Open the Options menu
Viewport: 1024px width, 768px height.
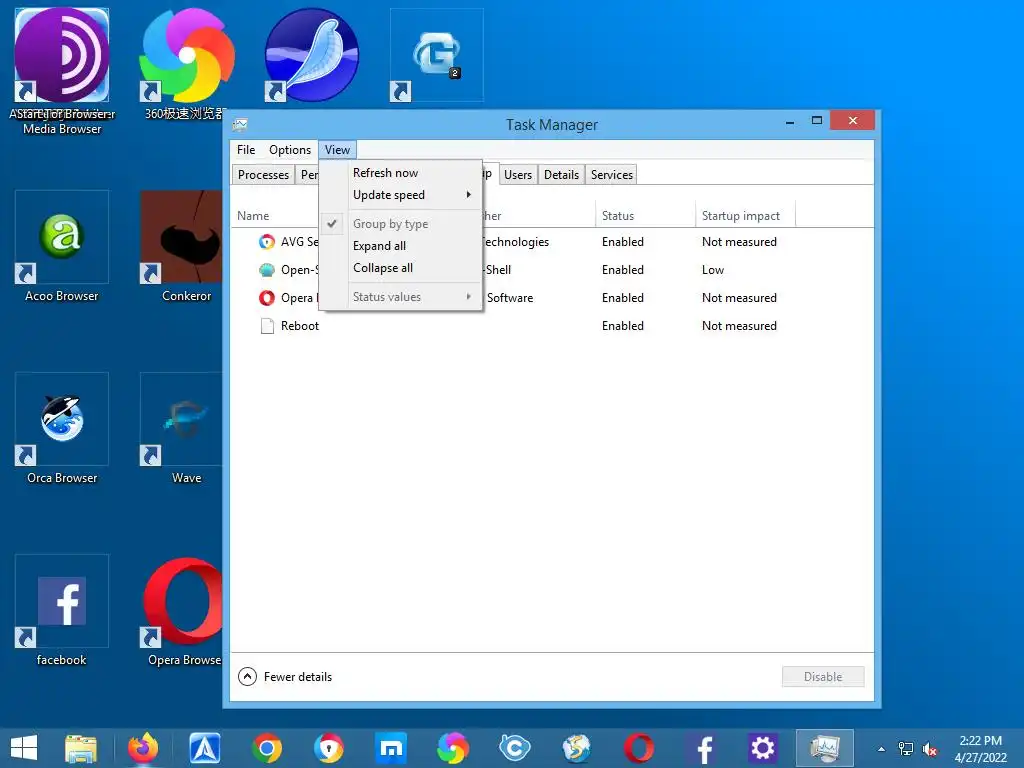point(290,150)
